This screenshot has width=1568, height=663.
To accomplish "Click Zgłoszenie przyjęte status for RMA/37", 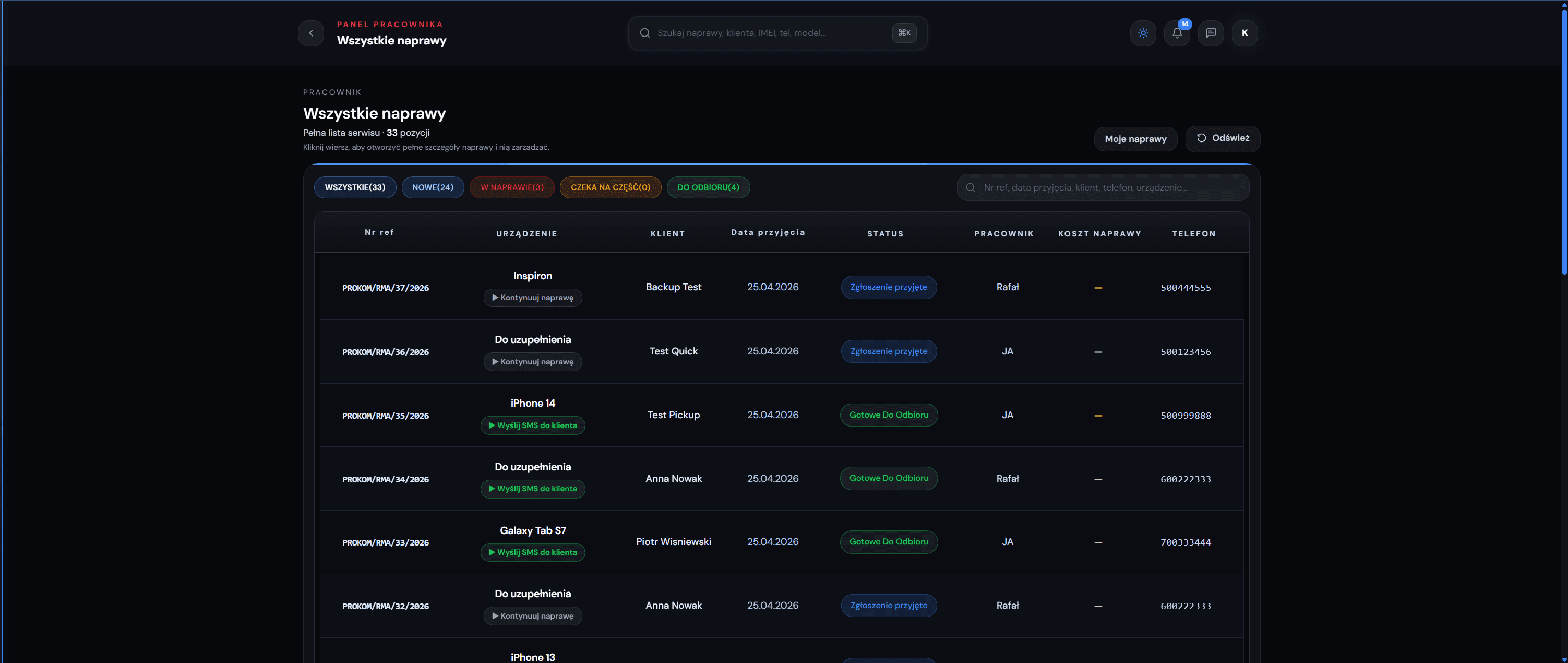I will (x=889, y=287).
